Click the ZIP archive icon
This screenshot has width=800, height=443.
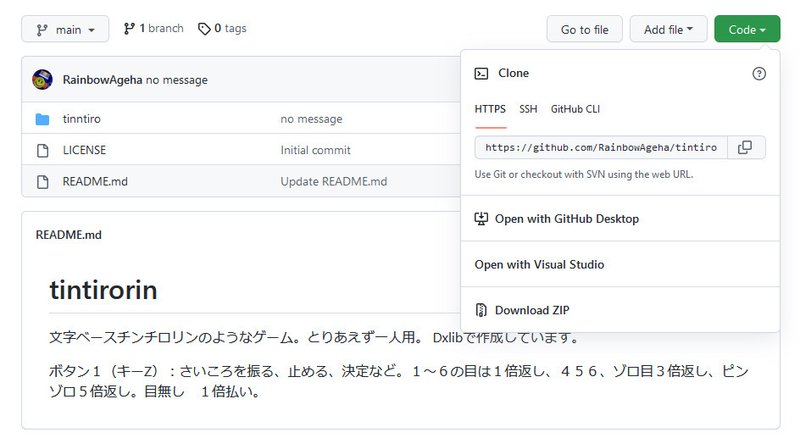click(481, 310)
